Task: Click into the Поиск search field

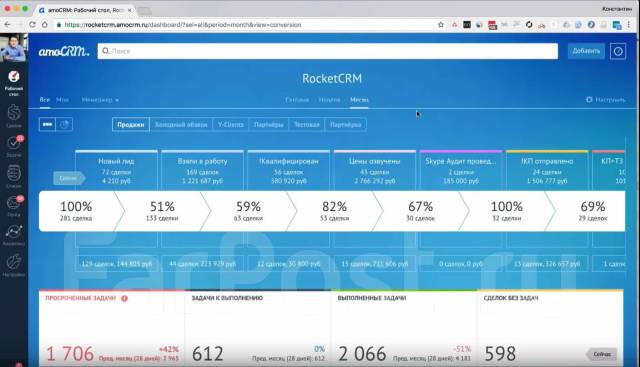Action: (328, 51)
